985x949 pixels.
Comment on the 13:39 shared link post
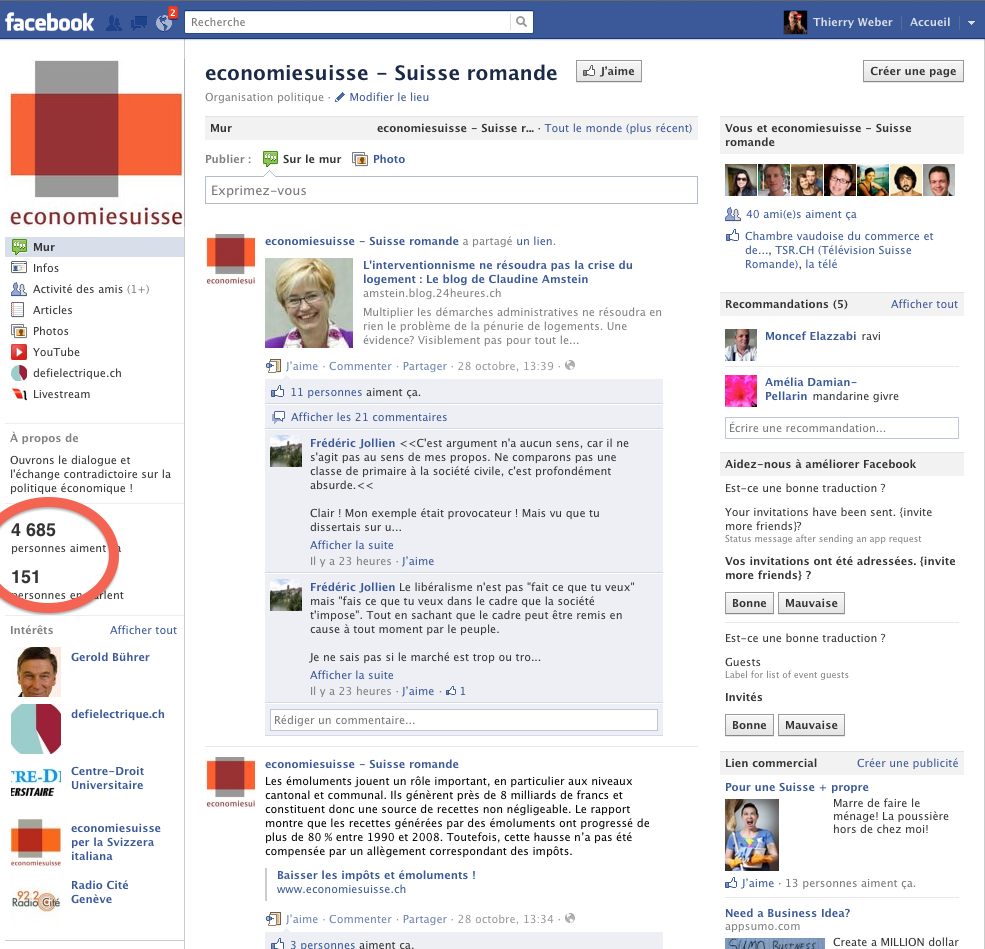tap(360, 366)
